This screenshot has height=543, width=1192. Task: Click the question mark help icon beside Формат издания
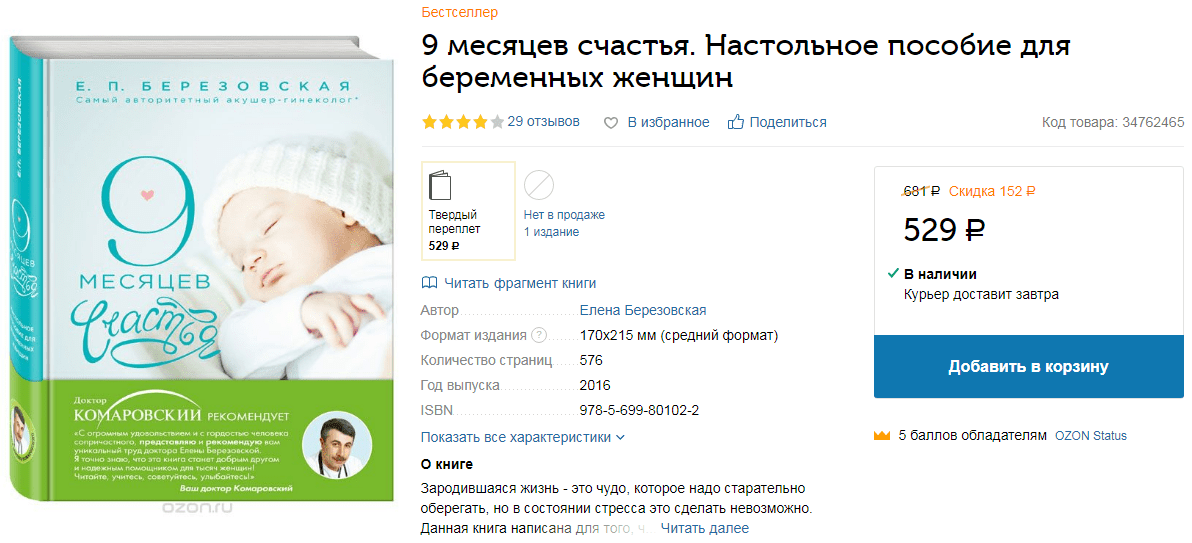[538, 335]
